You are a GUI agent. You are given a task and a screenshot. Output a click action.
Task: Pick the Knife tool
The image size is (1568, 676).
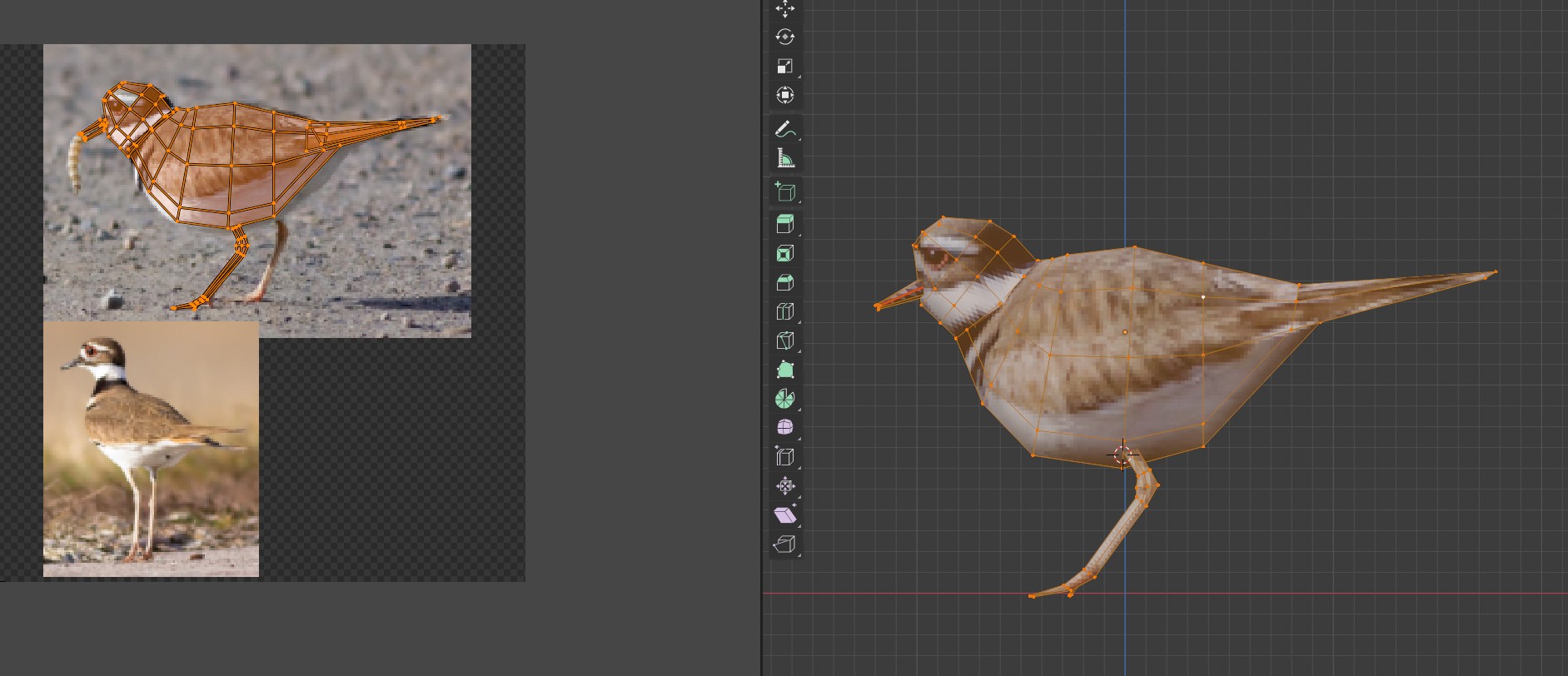[x=784, y=340]
